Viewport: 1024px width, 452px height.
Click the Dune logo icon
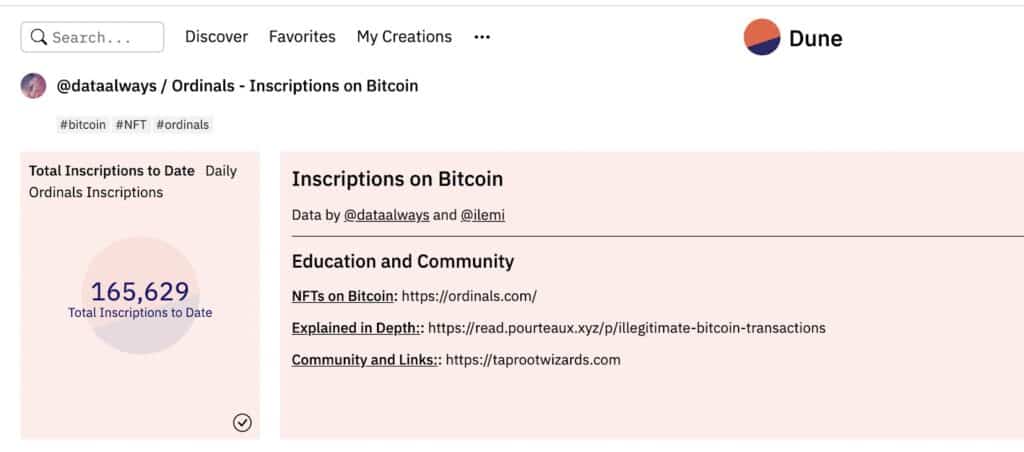761,37
